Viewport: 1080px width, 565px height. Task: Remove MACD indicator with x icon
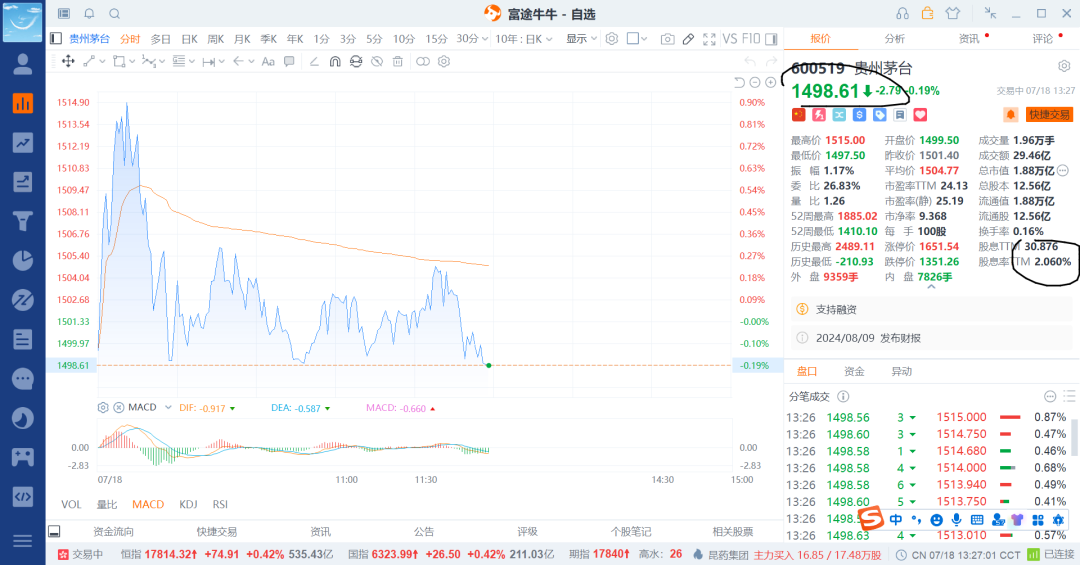[x=118, y=407]
